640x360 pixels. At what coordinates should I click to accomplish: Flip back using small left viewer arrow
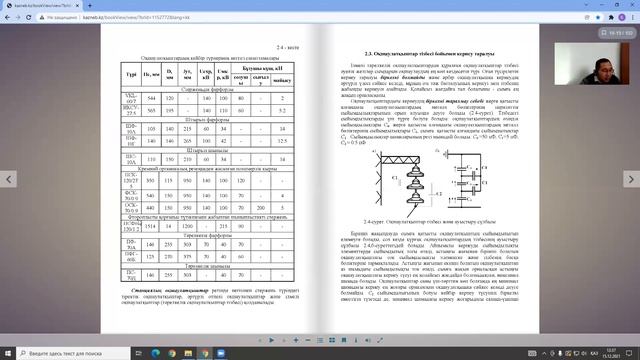pos(260,340)
